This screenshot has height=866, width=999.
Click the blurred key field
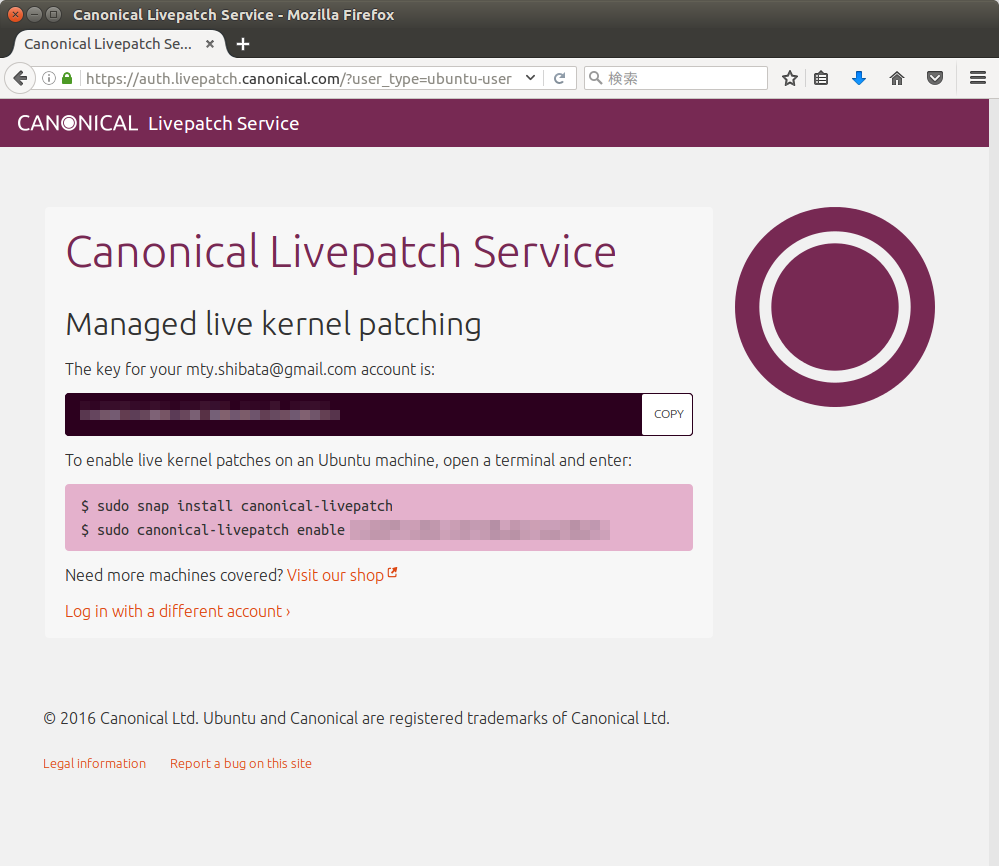tap(354, 414)
